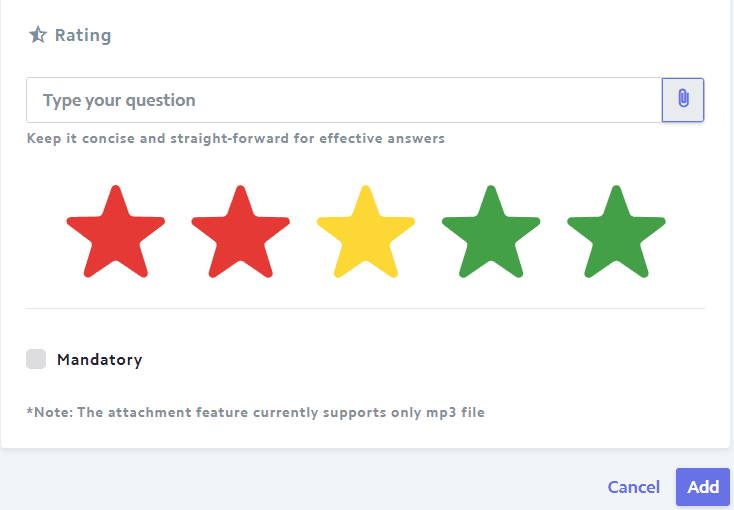The height and width of the screenshot is (510, 734).
Task: Click the Rating heading text
Action: (83, 35)
